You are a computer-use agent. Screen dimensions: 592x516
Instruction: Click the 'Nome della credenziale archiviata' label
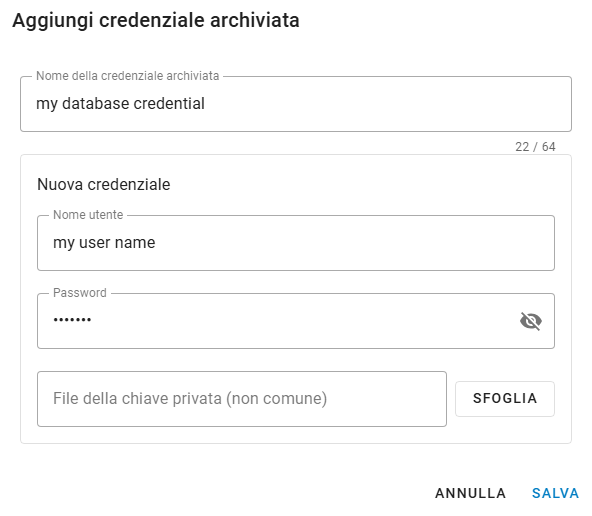pos(128,76)
